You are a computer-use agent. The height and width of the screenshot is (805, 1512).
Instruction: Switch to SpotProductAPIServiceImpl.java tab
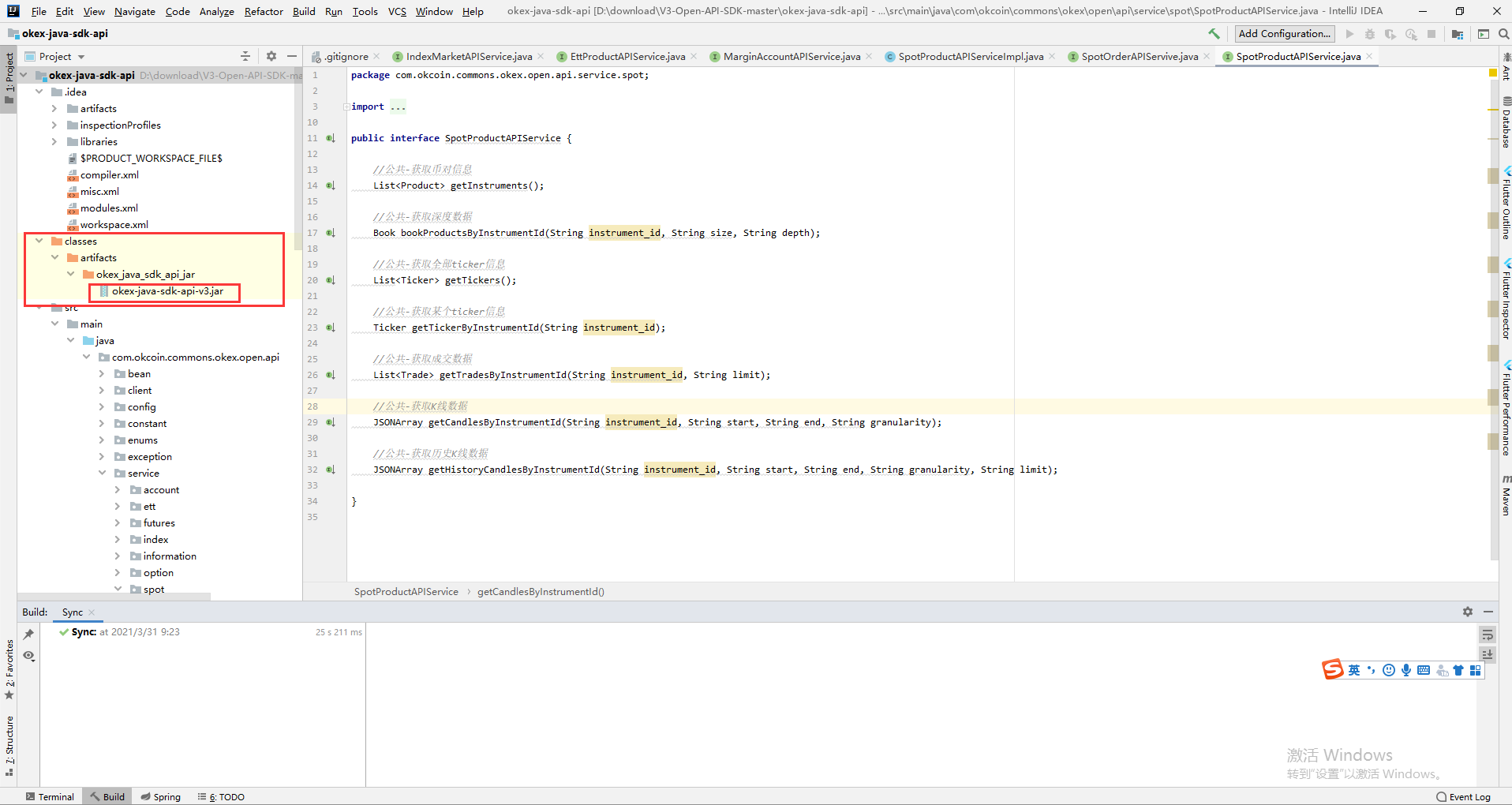click(x=970, y=56)
